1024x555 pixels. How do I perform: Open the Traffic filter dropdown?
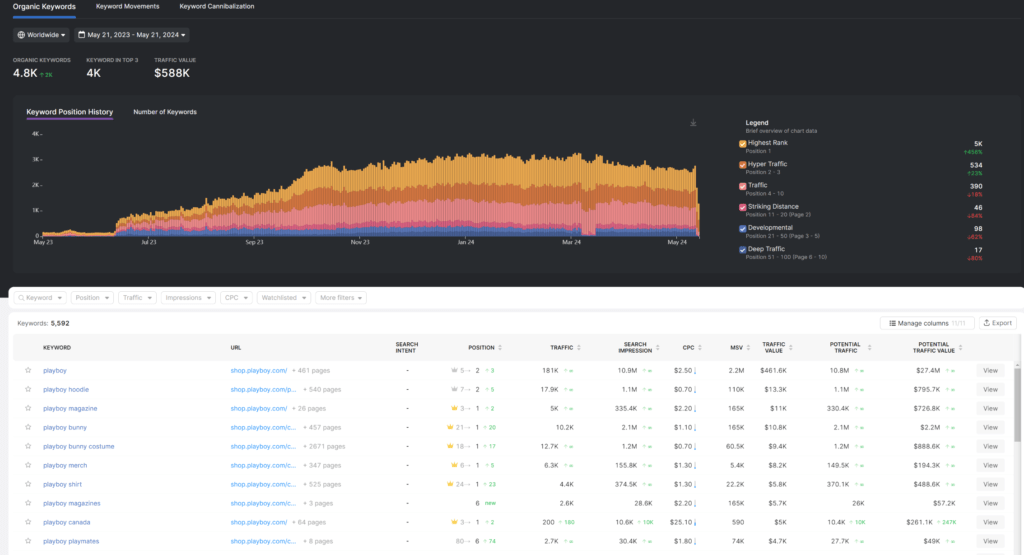click(x=137, y=298)
